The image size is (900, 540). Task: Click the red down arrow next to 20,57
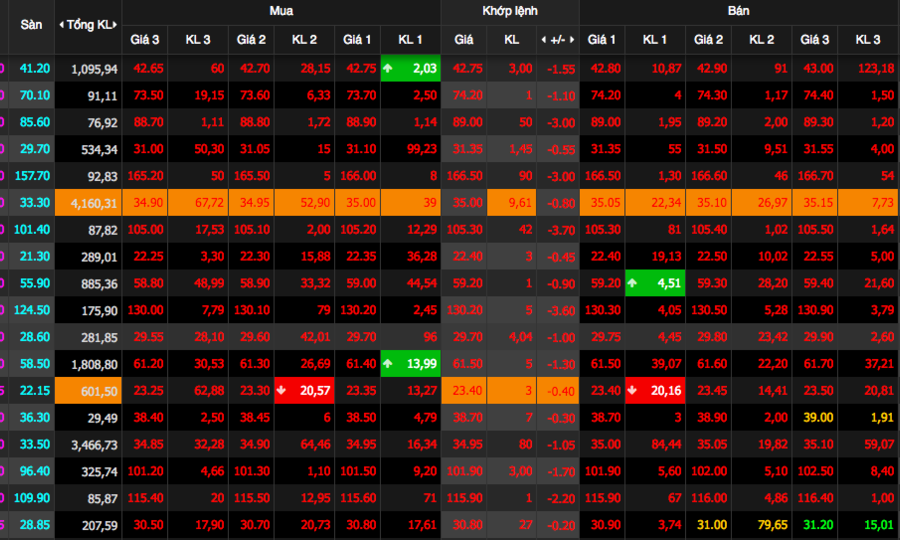click(x=283, y=390)
